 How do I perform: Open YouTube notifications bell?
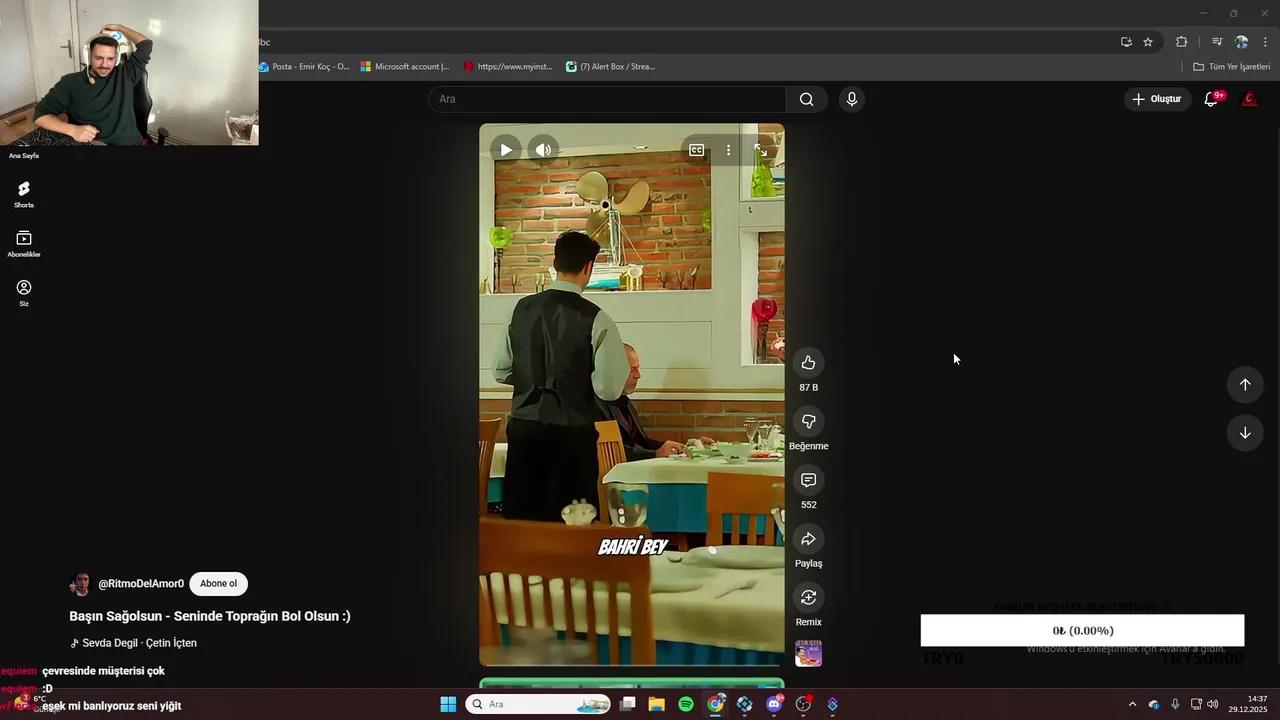[1211, 99]
